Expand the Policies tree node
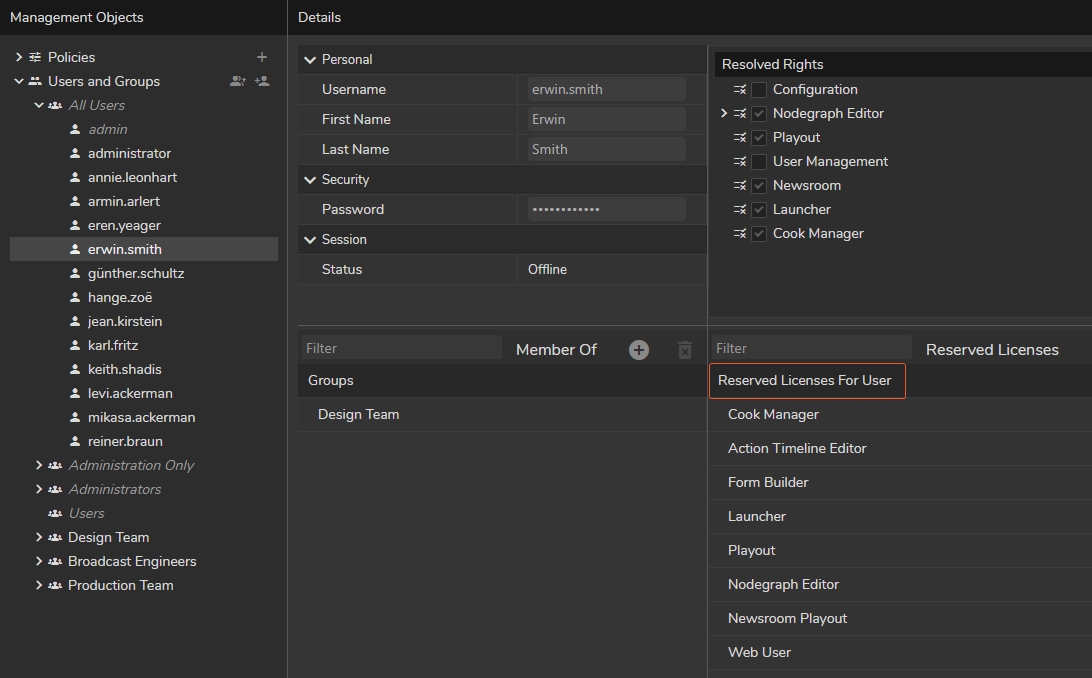1092x678 pixels. tap(19, 57)
